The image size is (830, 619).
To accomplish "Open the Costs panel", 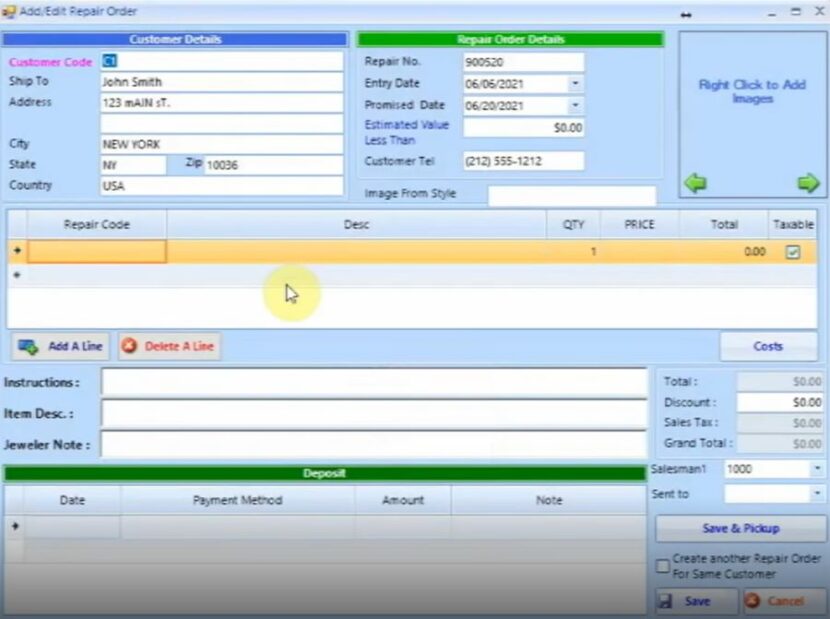I will tap(767, 345).
